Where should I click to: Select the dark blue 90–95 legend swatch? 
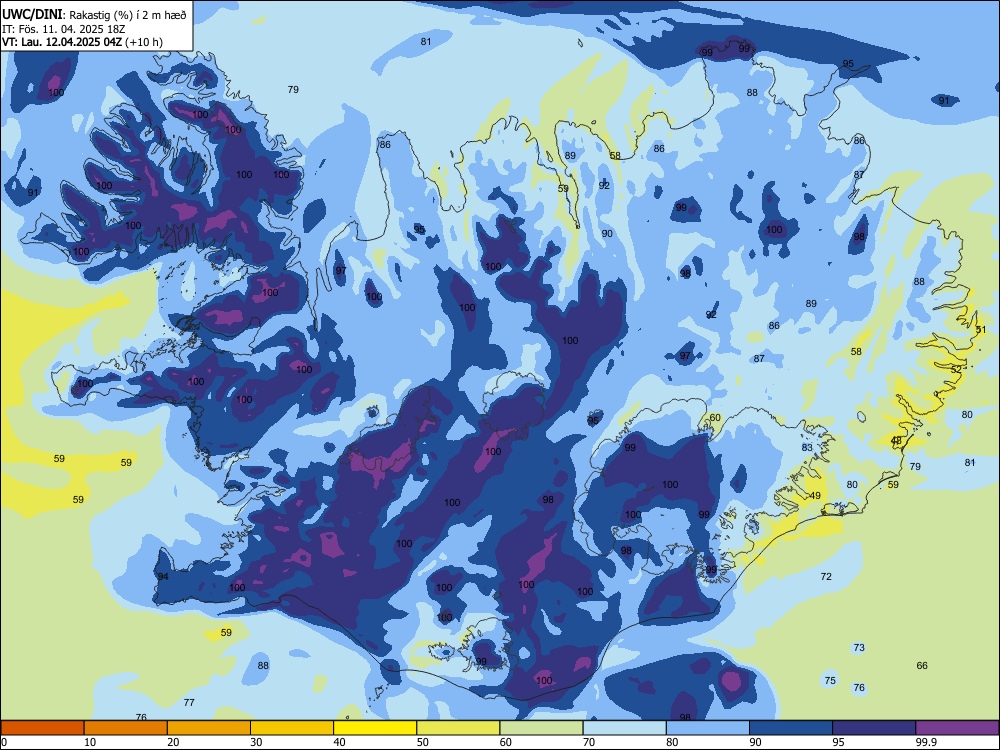click(791, 728)
